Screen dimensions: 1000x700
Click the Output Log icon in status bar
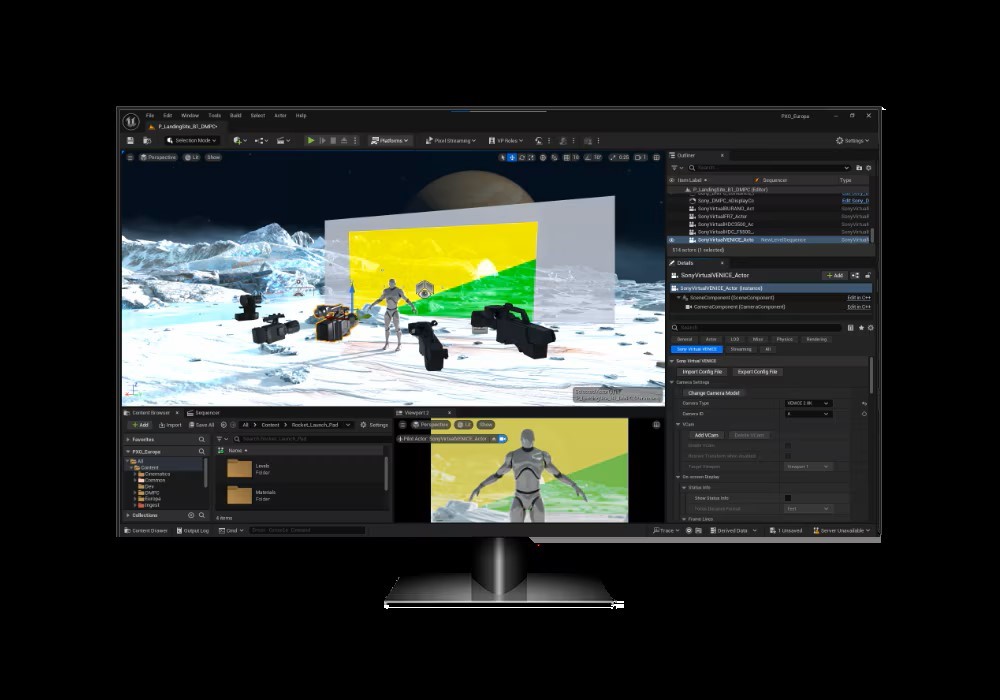pyautogui.click(x=195, y=531)
